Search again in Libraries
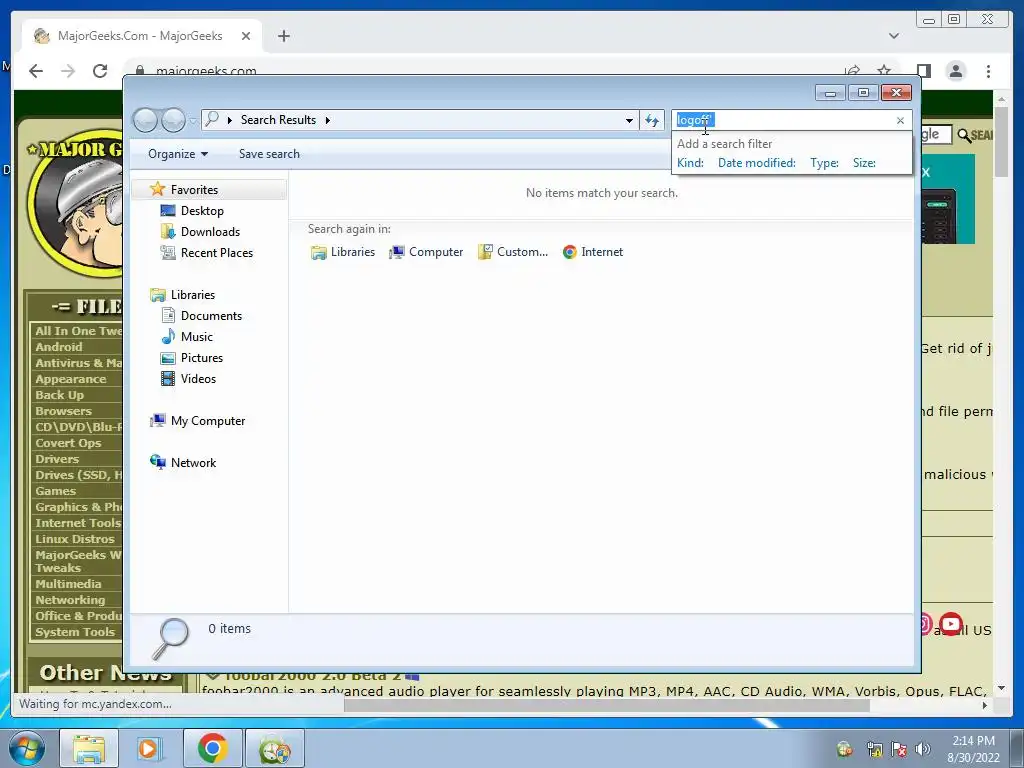Screen dimensions: 1024x768 tap(343, 252)
